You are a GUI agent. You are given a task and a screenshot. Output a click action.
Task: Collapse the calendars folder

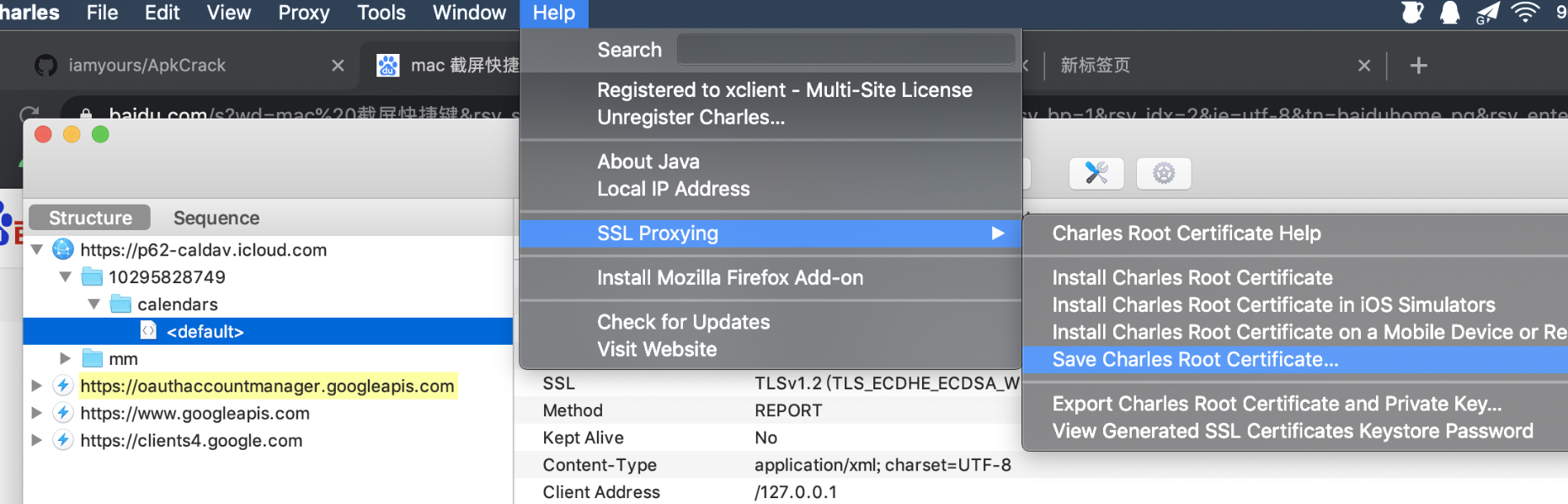pos(93,304)
